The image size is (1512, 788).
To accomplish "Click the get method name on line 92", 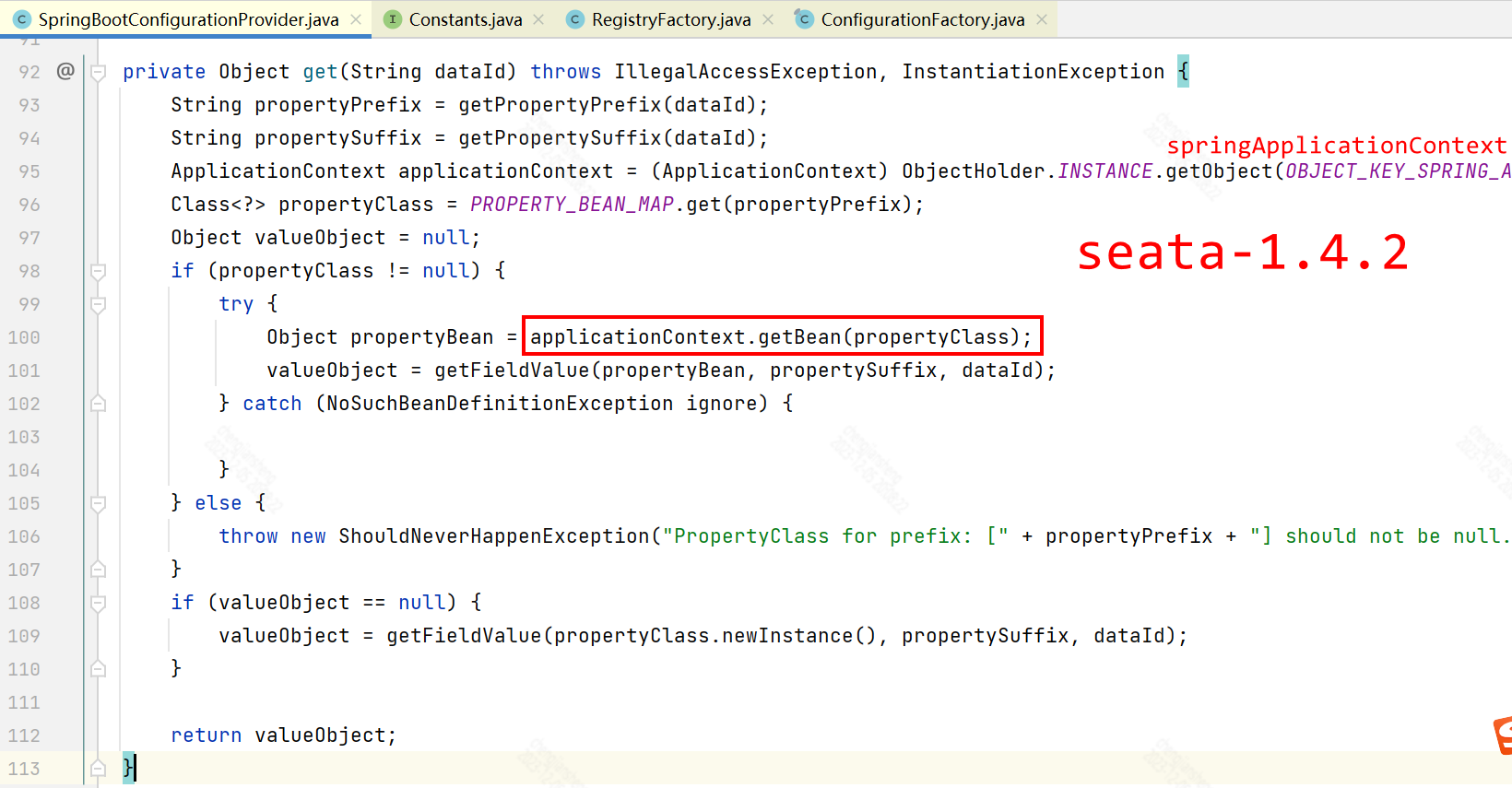I will point(320,72).
